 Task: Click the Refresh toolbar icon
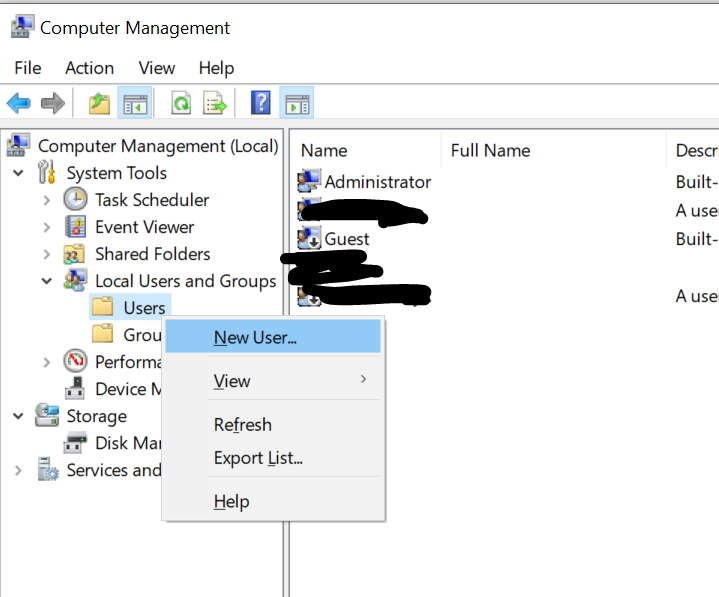[181, 103]
